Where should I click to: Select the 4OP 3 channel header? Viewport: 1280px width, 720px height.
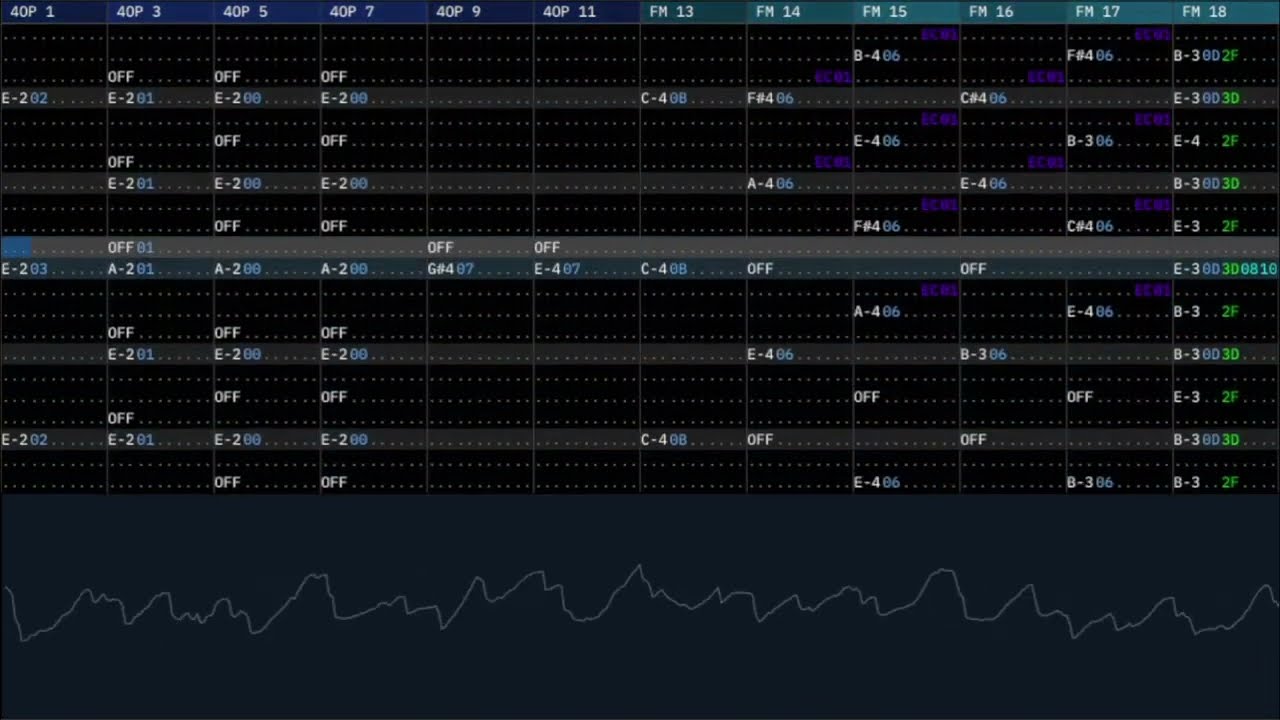click(x=160, y=12)
